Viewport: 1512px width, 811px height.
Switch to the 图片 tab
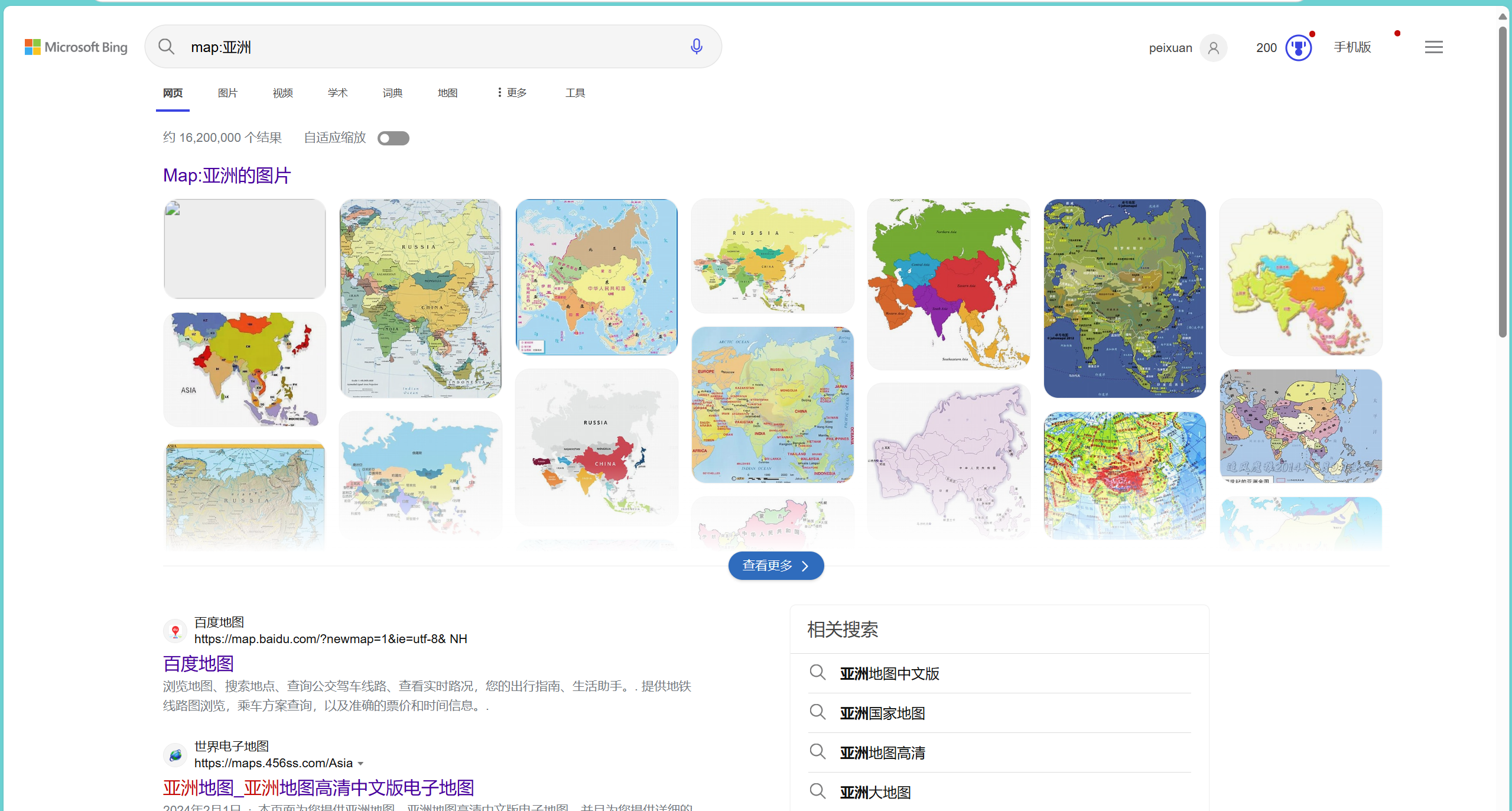click(227, 93)
